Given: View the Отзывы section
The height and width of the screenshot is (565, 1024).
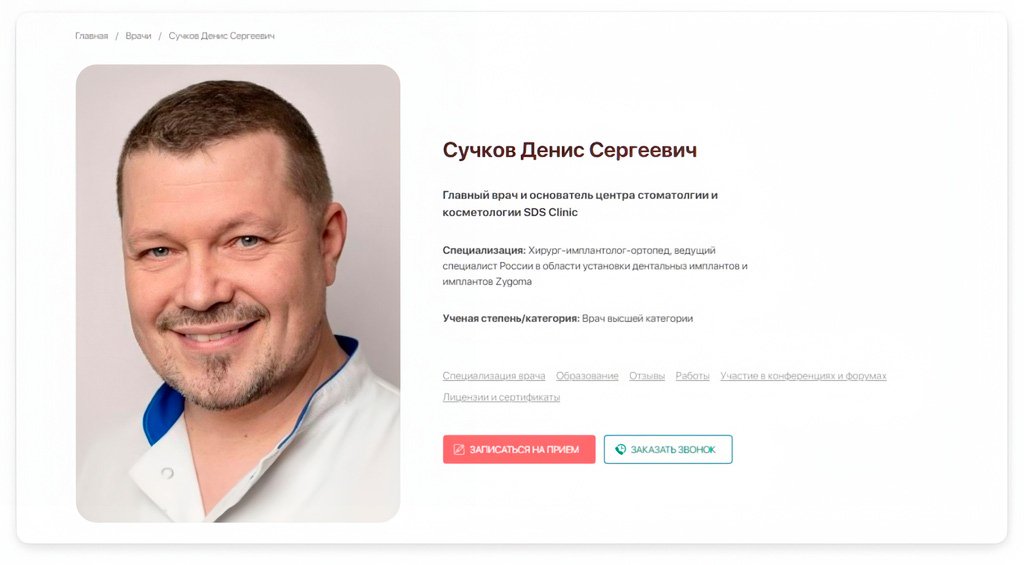Looking at the screenshot, I should [647, 376].
